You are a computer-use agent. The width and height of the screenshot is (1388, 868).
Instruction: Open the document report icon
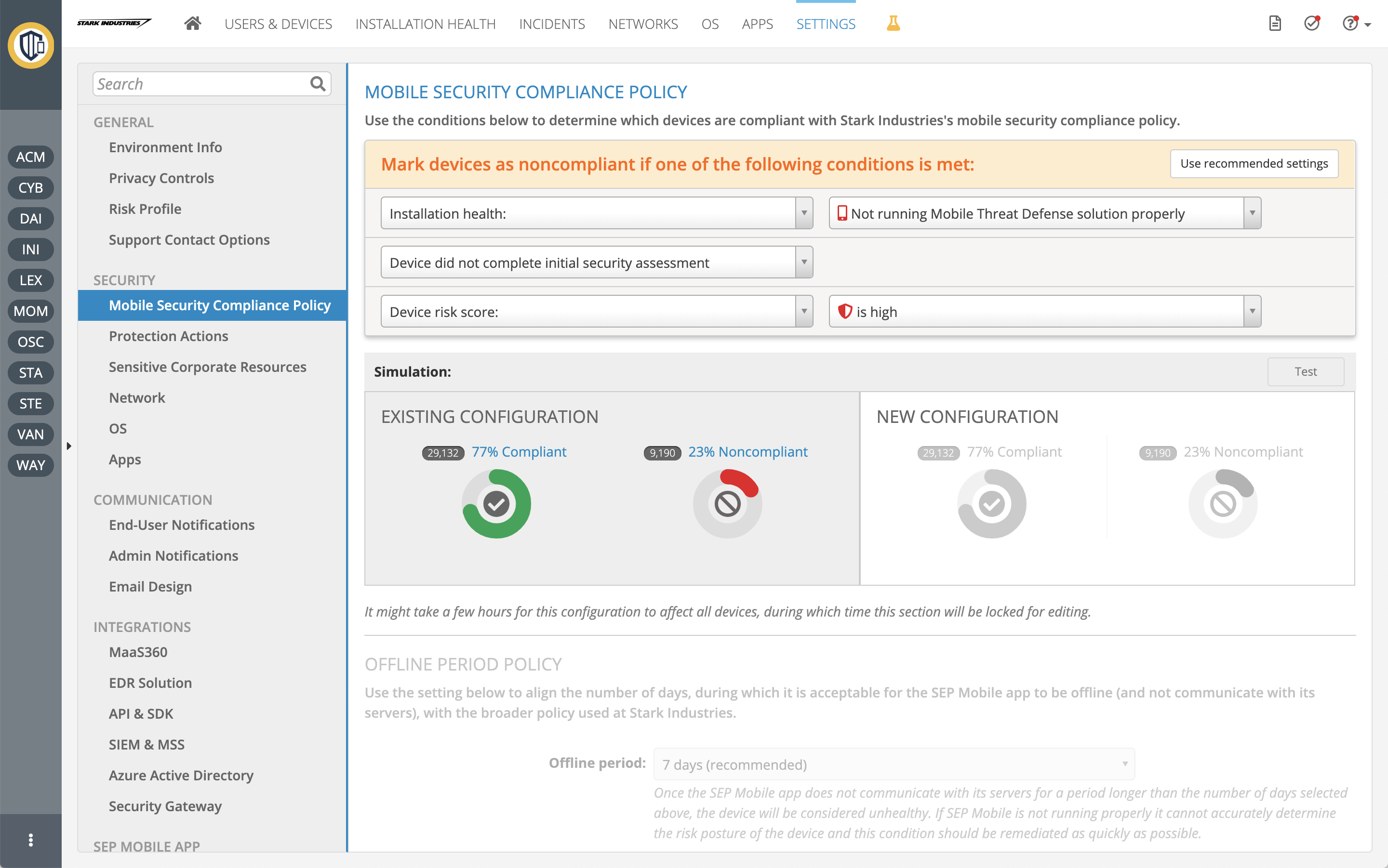(1274, 24)
